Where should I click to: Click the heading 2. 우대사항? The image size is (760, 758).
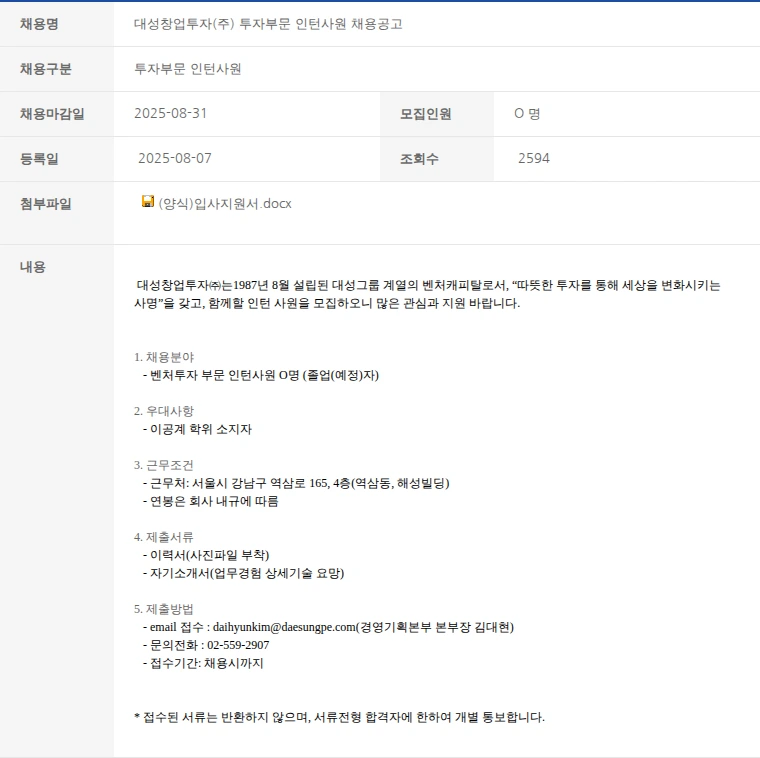click(x=164, y=411)
